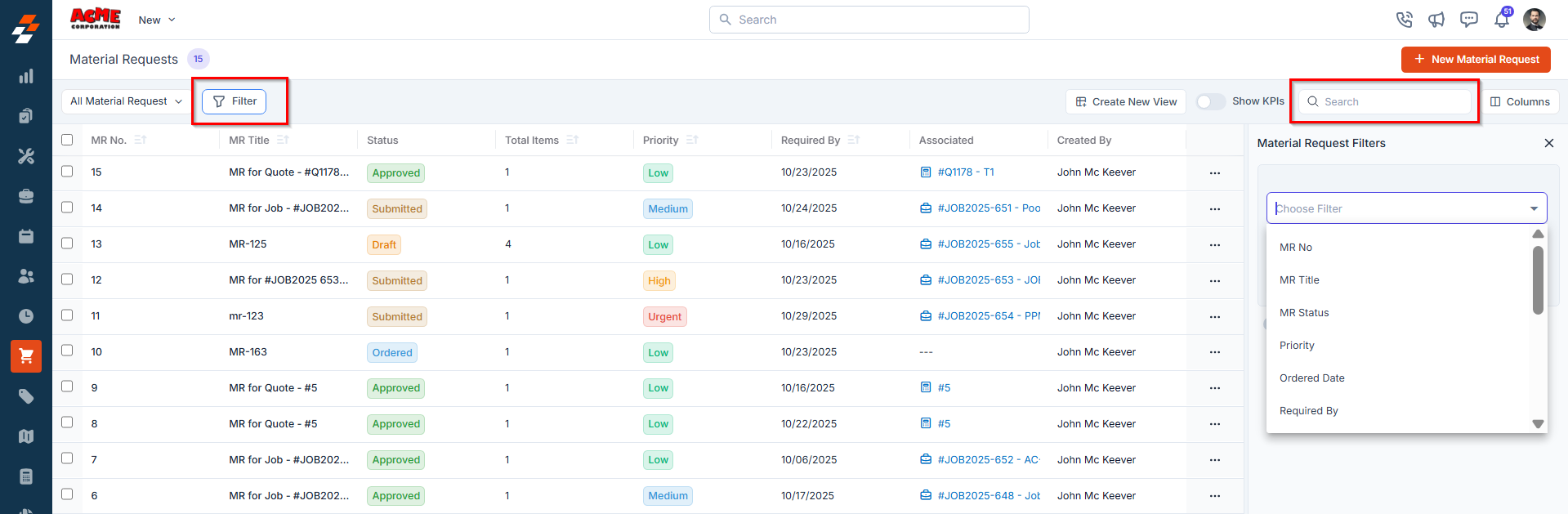This screenshot has height=514, width=1568.
Task: Open the calendar sidebar icon
Action: coord(26,236)
